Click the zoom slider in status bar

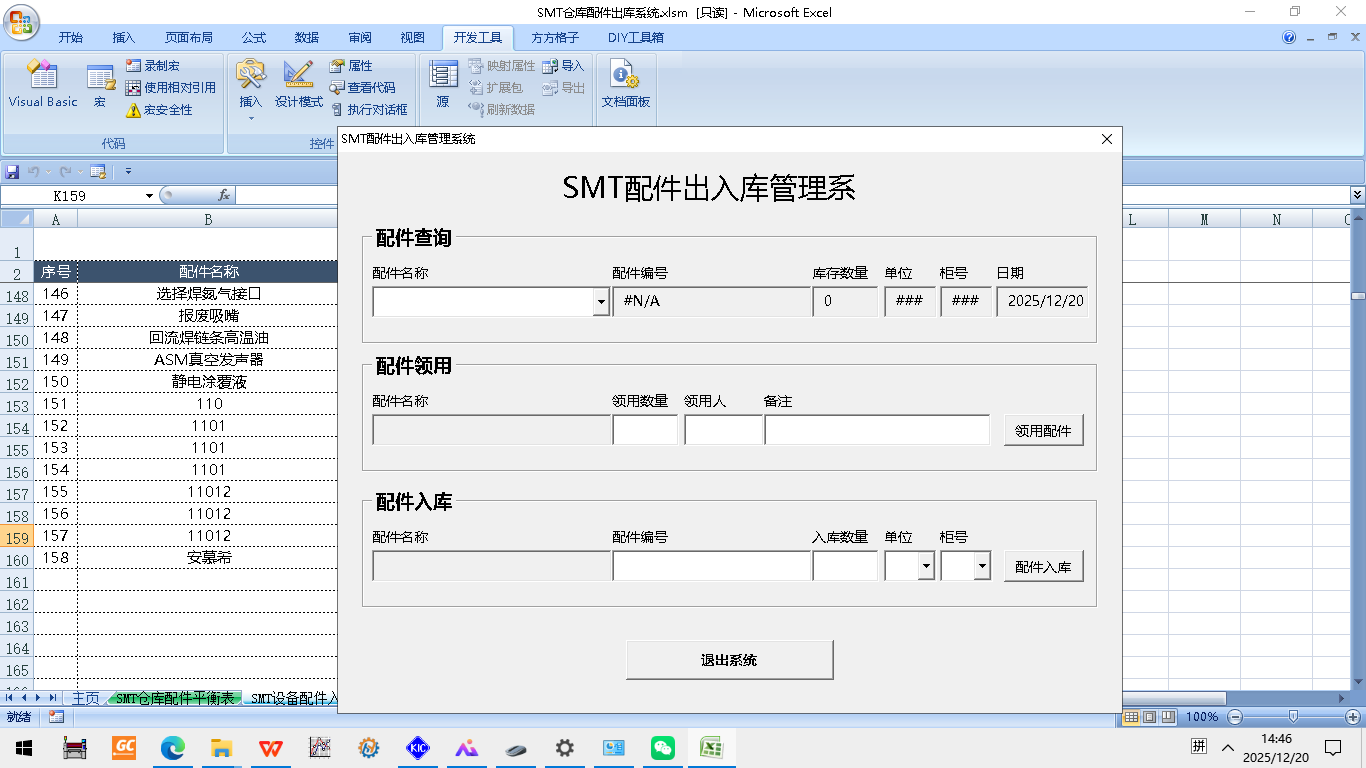(x=1294, y=717)
